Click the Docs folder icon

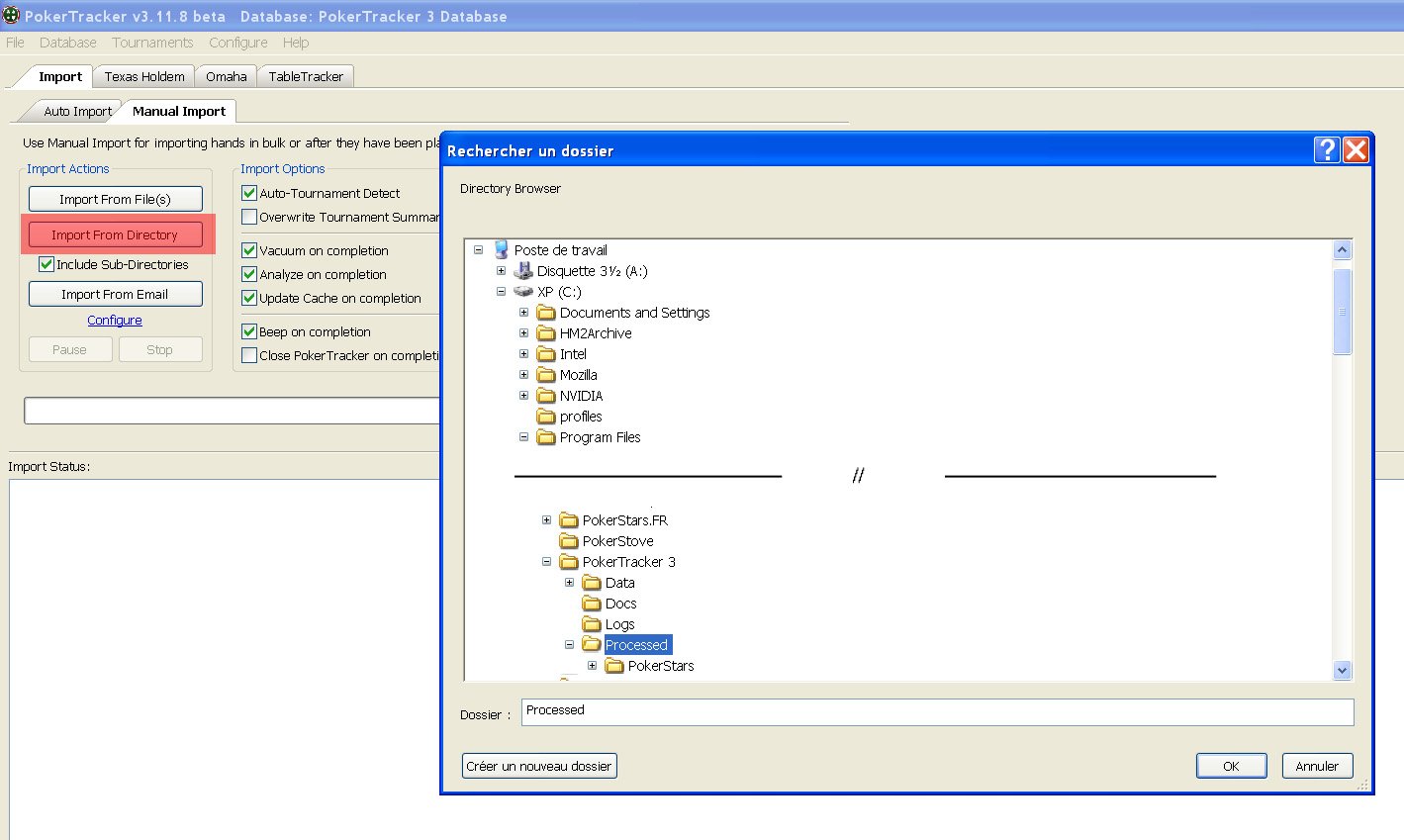click(x=592, y=604)
